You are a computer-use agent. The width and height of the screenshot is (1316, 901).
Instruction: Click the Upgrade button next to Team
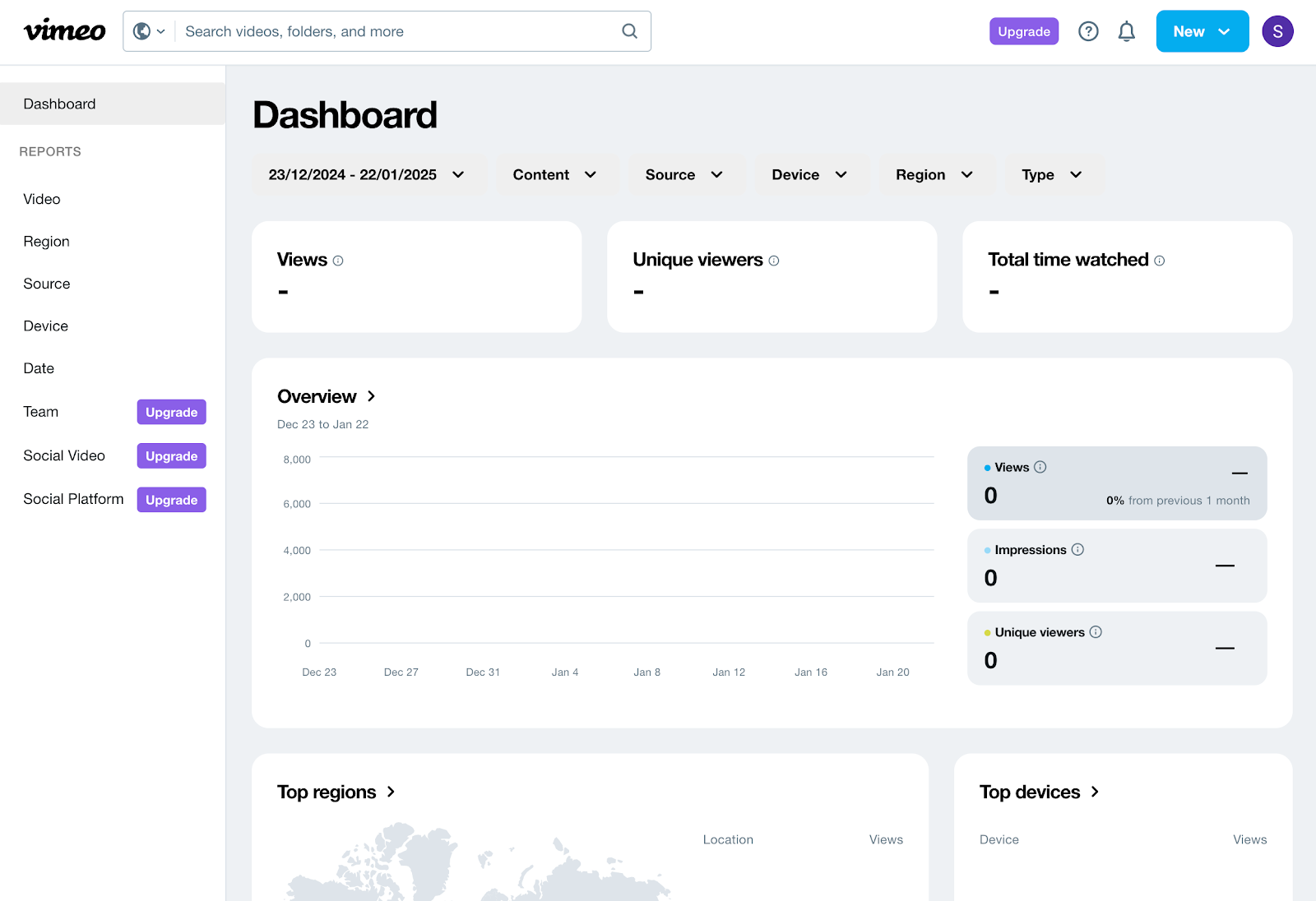pos(171,412)
